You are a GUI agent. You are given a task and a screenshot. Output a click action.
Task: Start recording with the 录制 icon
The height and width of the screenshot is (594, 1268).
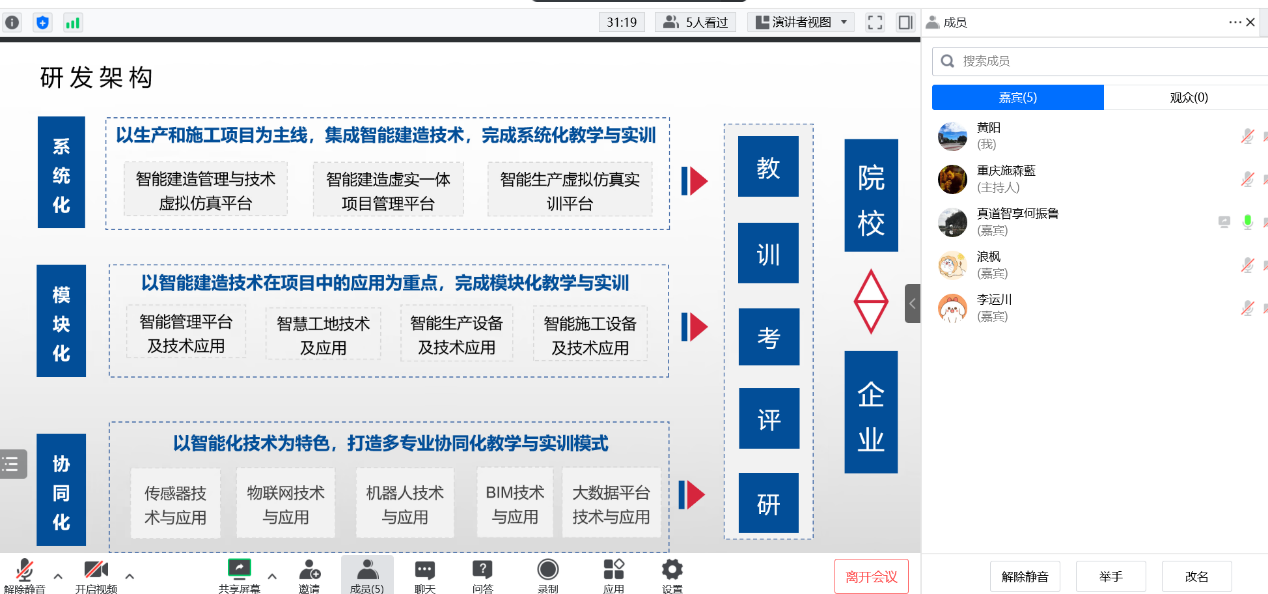548,570
